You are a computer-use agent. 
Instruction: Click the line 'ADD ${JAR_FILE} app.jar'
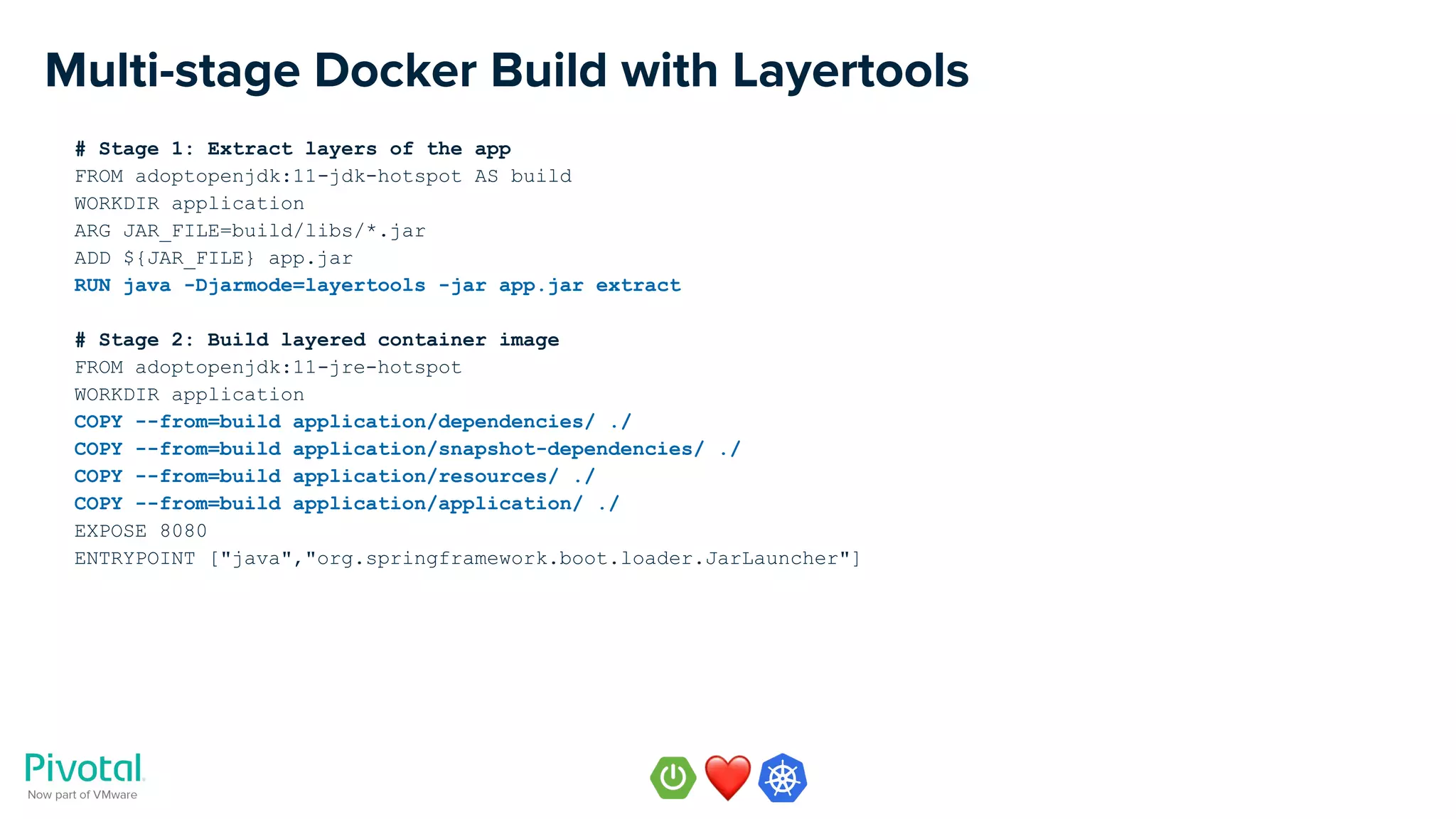pyautogui.click(x=213, y=259)
